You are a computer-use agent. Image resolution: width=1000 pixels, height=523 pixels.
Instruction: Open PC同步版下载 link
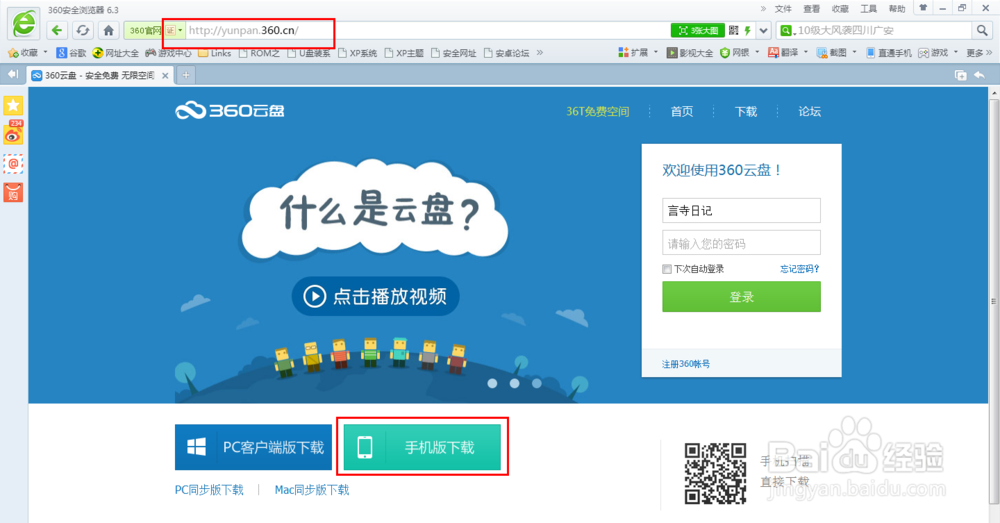tap(209, 490)
